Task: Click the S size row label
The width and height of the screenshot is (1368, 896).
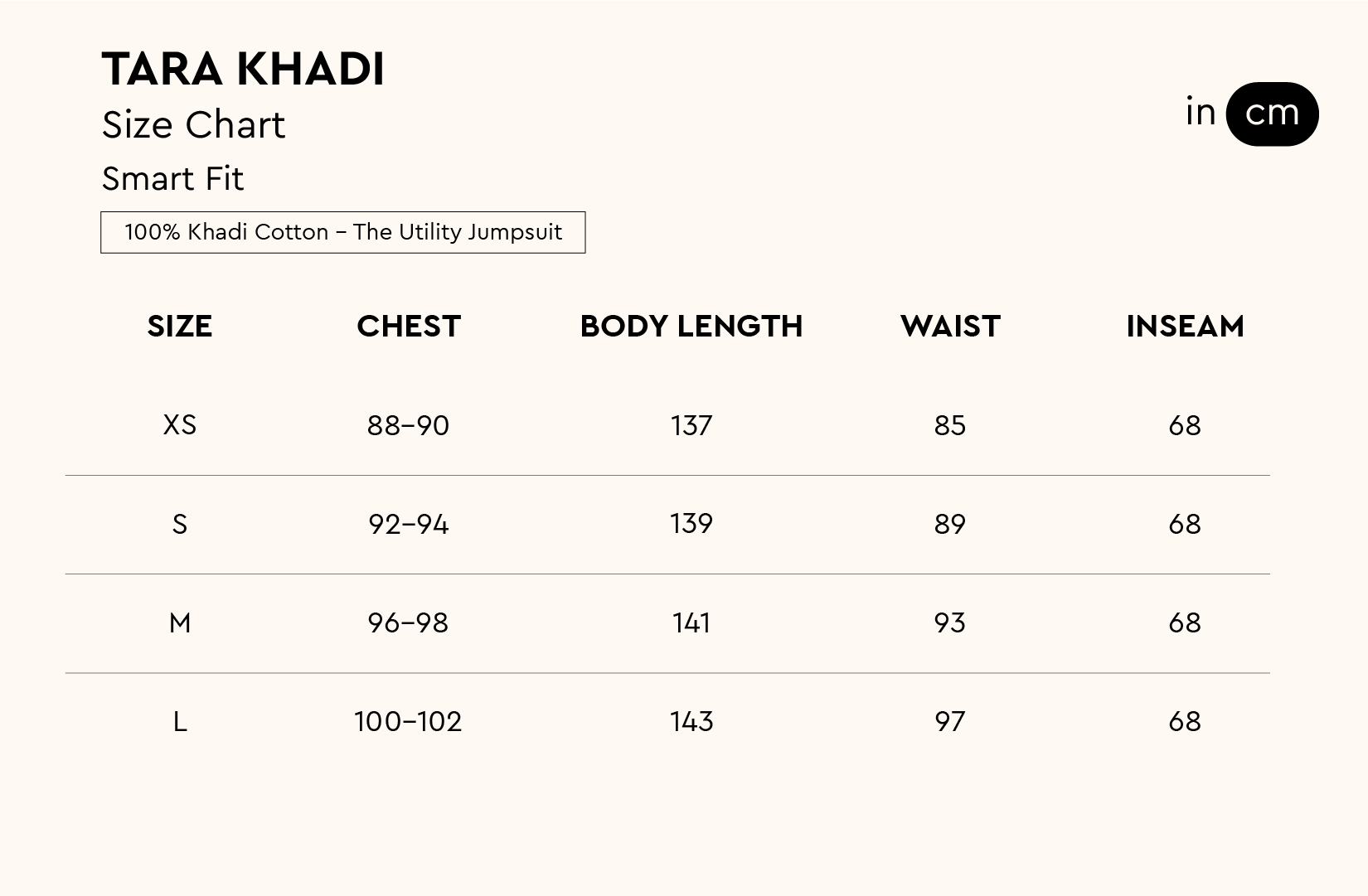Action: [180, 524]
